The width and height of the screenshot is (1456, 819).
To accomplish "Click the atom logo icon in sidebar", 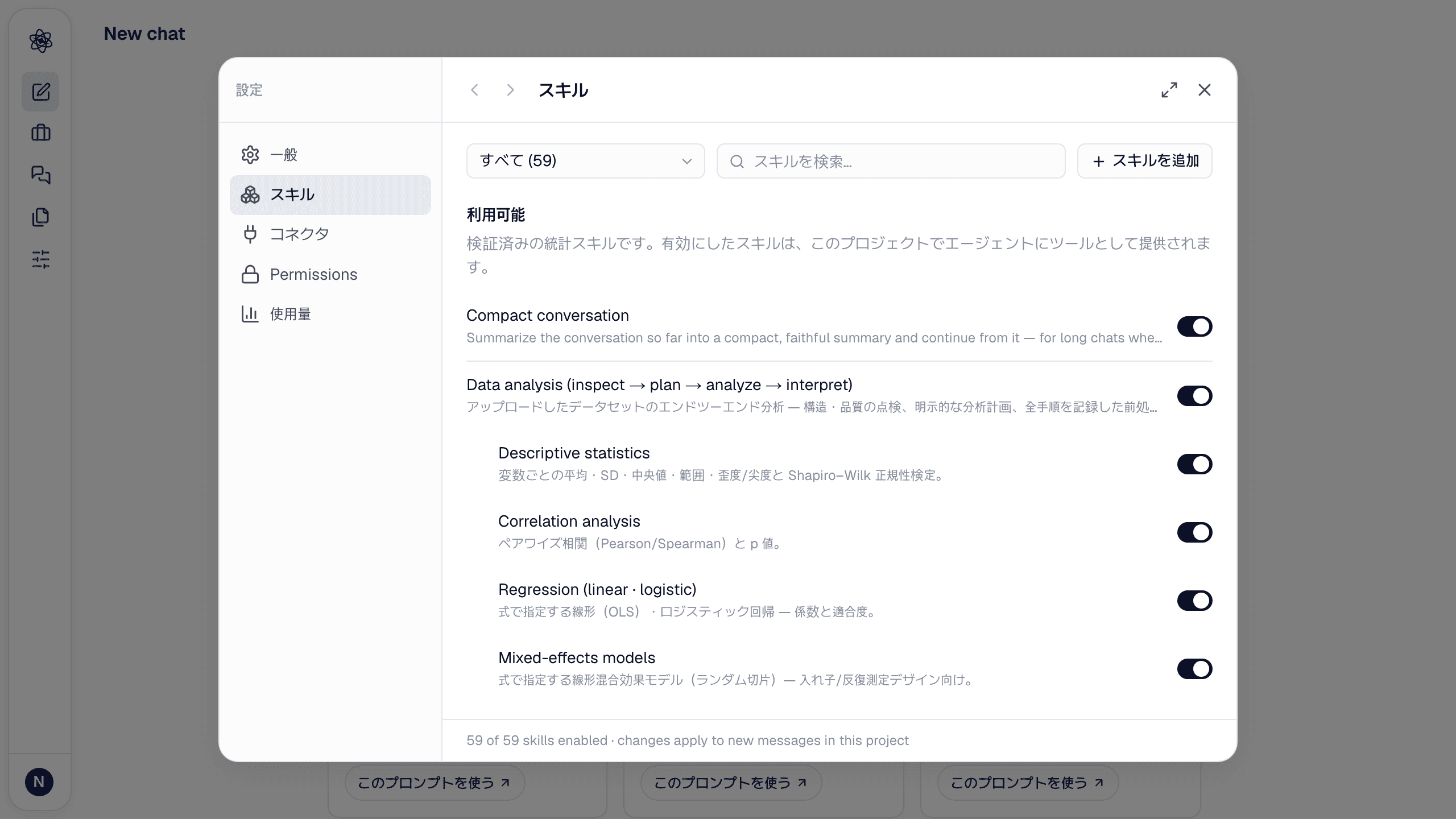I will (40, 41).
